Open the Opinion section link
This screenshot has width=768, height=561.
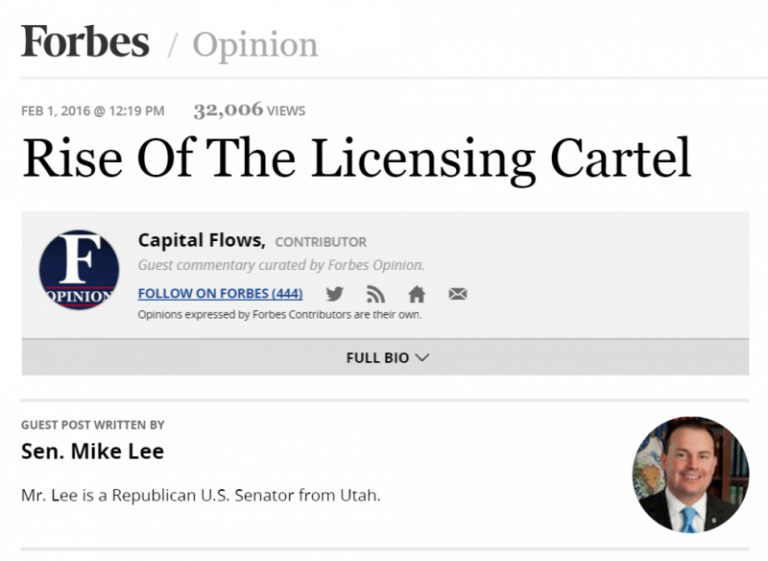point(255,44)
